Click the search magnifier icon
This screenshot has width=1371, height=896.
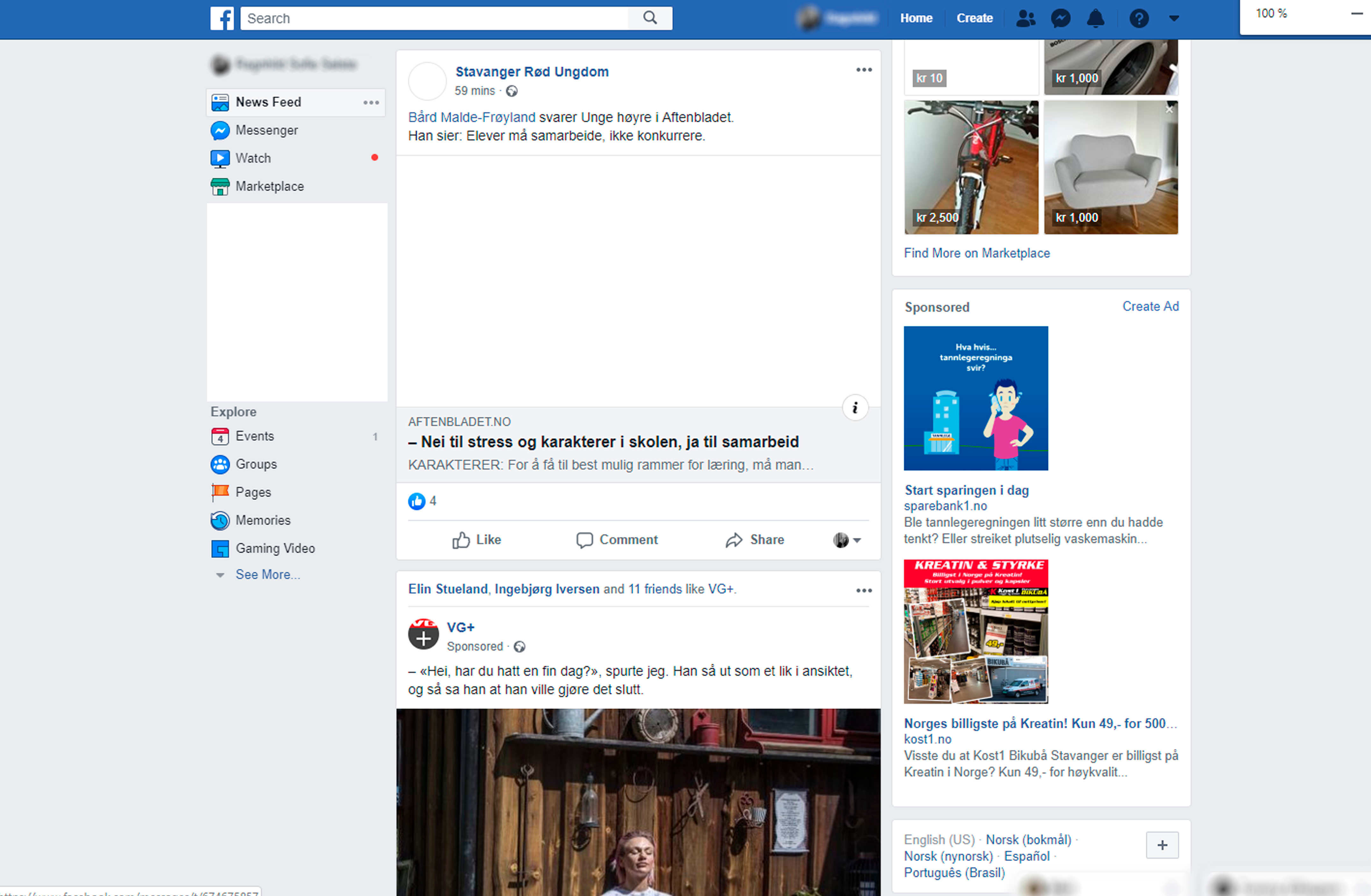click(x=650, y=18)
